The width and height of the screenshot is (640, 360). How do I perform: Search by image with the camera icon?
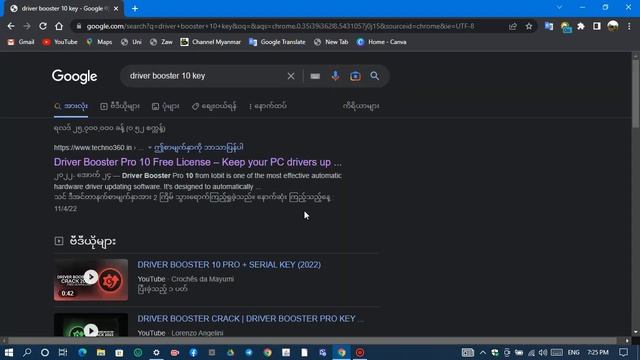coord(355,76)
